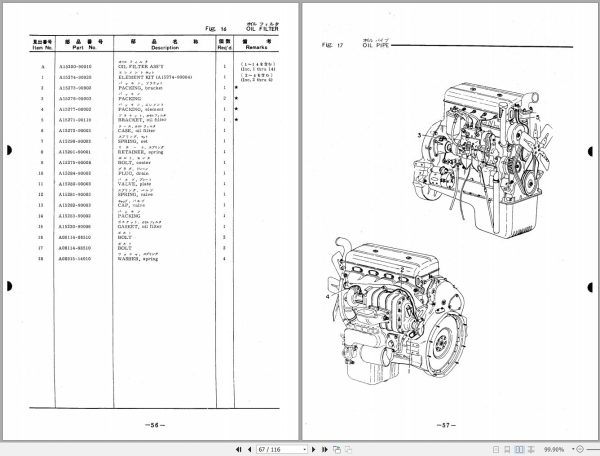
Task: Click the WASHER, spring description row
Action: point(138,257)
